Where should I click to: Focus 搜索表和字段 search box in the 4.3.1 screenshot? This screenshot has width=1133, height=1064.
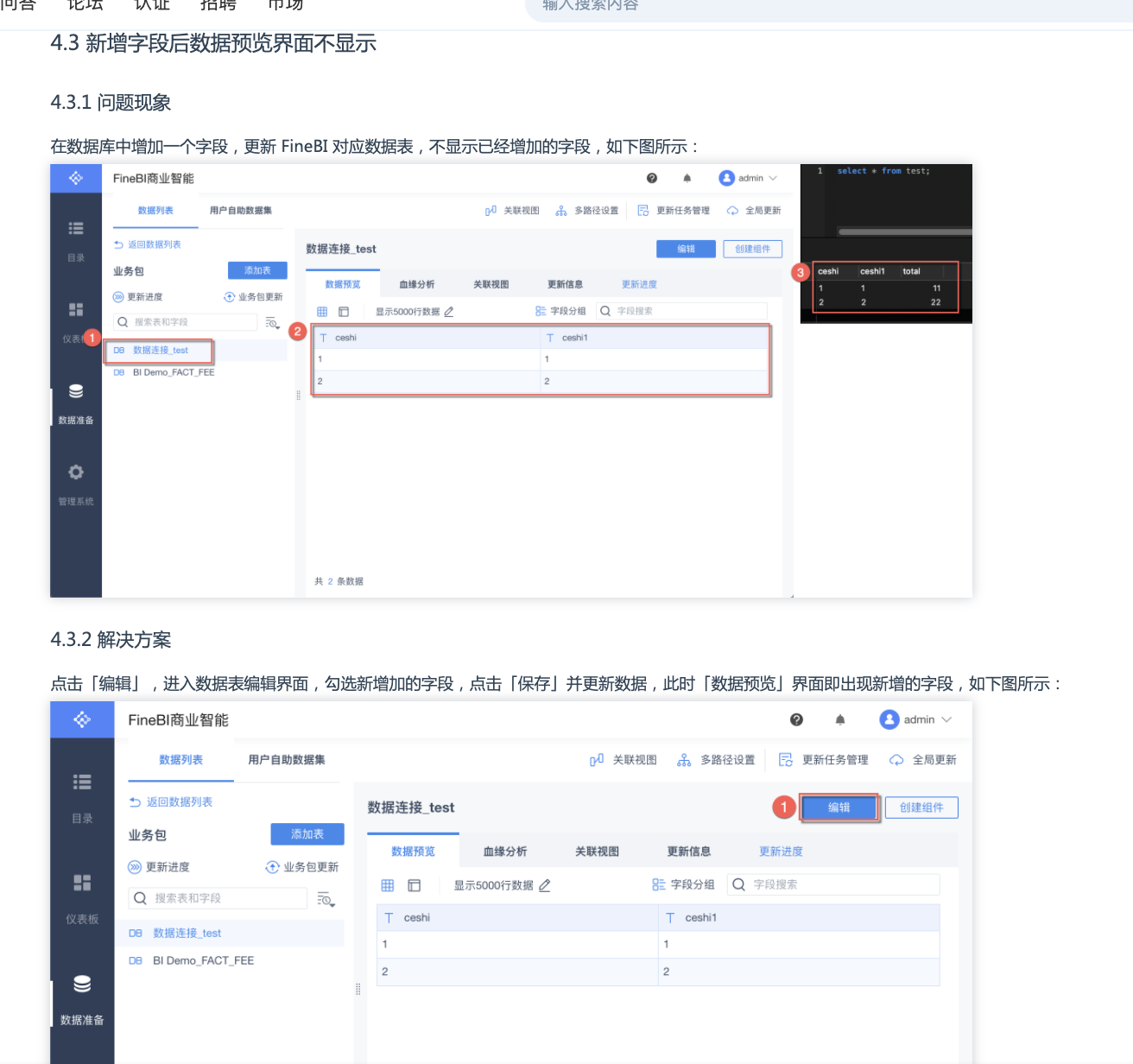click(186, 322)
